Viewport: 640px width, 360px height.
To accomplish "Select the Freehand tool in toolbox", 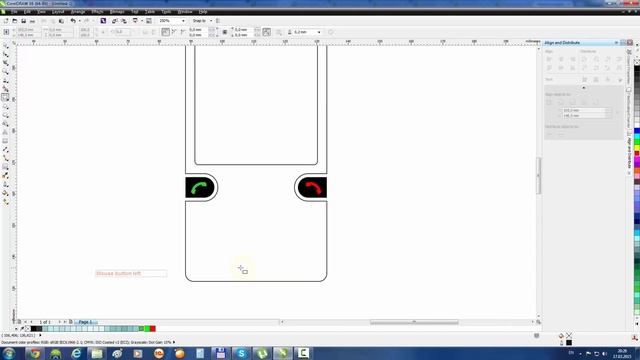I will [5, 80].
